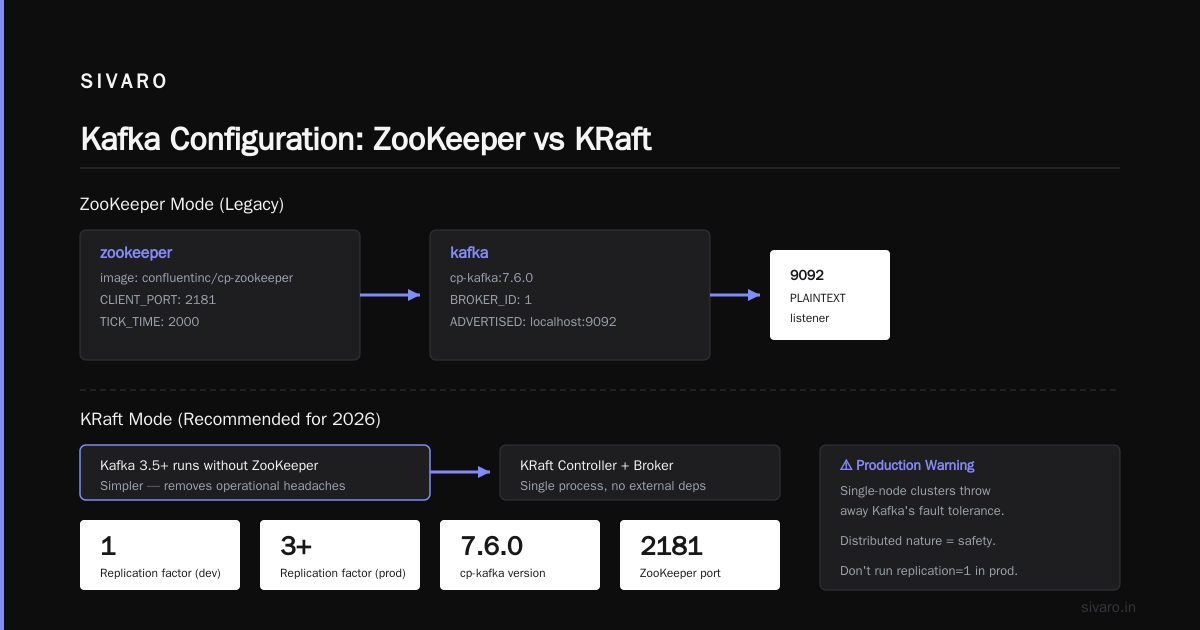Screen dimensions: 1200x630
Task: Select the 'Production Warning' heading text
Action: [915, 465]
